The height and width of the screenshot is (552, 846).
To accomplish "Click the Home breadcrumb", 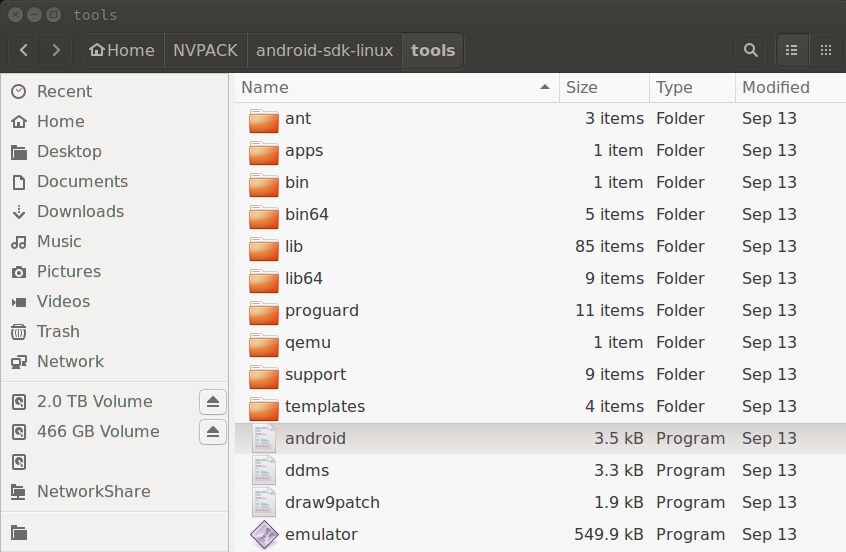I will click(x=122, y=50).
